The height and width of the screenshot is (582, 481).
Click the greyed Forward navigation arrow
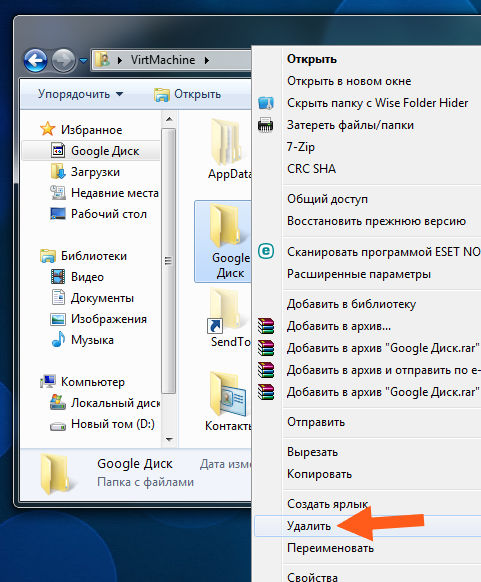(63, 60)
